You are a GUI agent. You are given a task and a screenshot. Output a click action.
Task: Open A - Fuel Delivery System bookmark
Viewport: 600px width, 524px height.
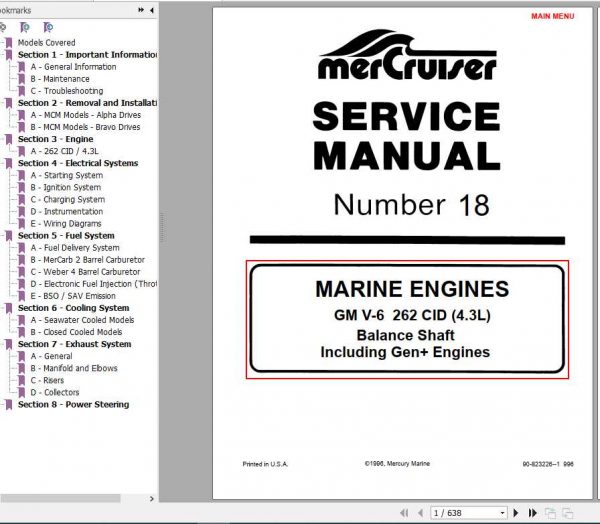pyautogui.click(x=75, y=248)
